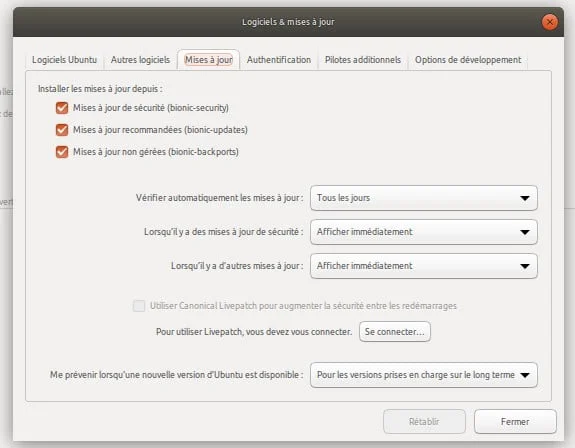
Task: Click the Rétablir button
Action: click(424, 422)
